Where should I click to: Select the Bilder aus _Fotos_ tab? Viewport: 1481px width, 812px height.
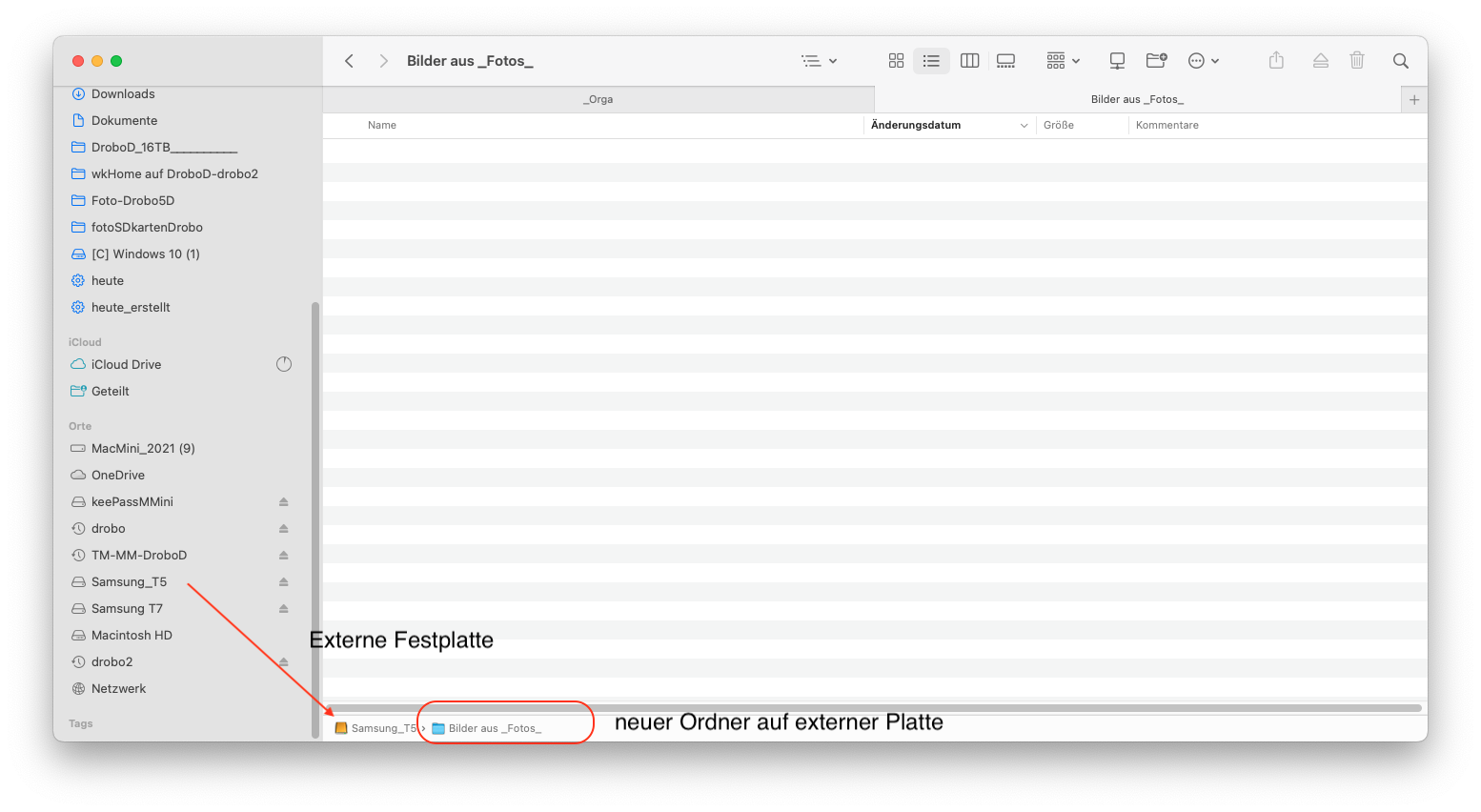1137,99
